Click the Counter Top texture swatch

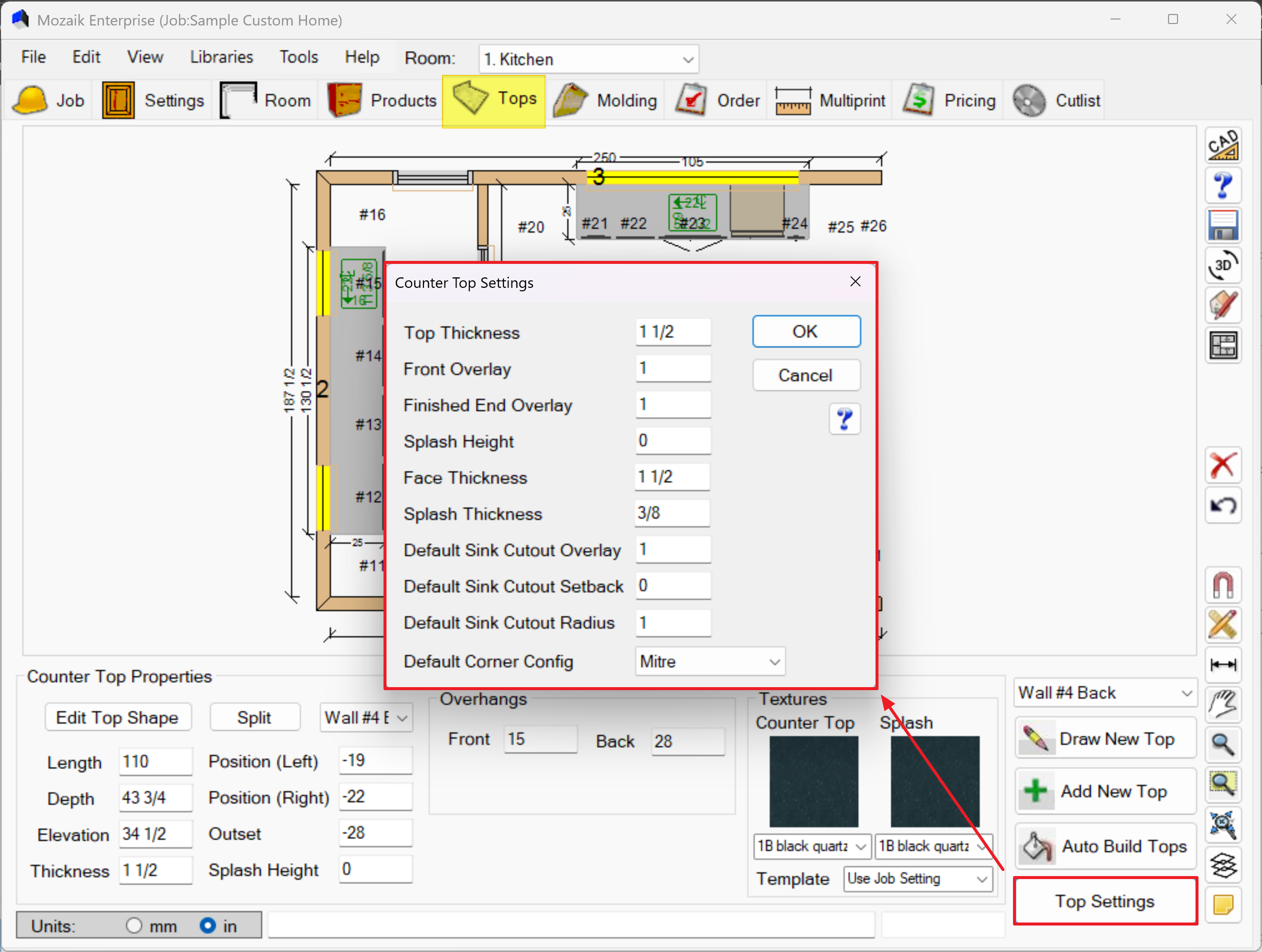tap(813, 782)
